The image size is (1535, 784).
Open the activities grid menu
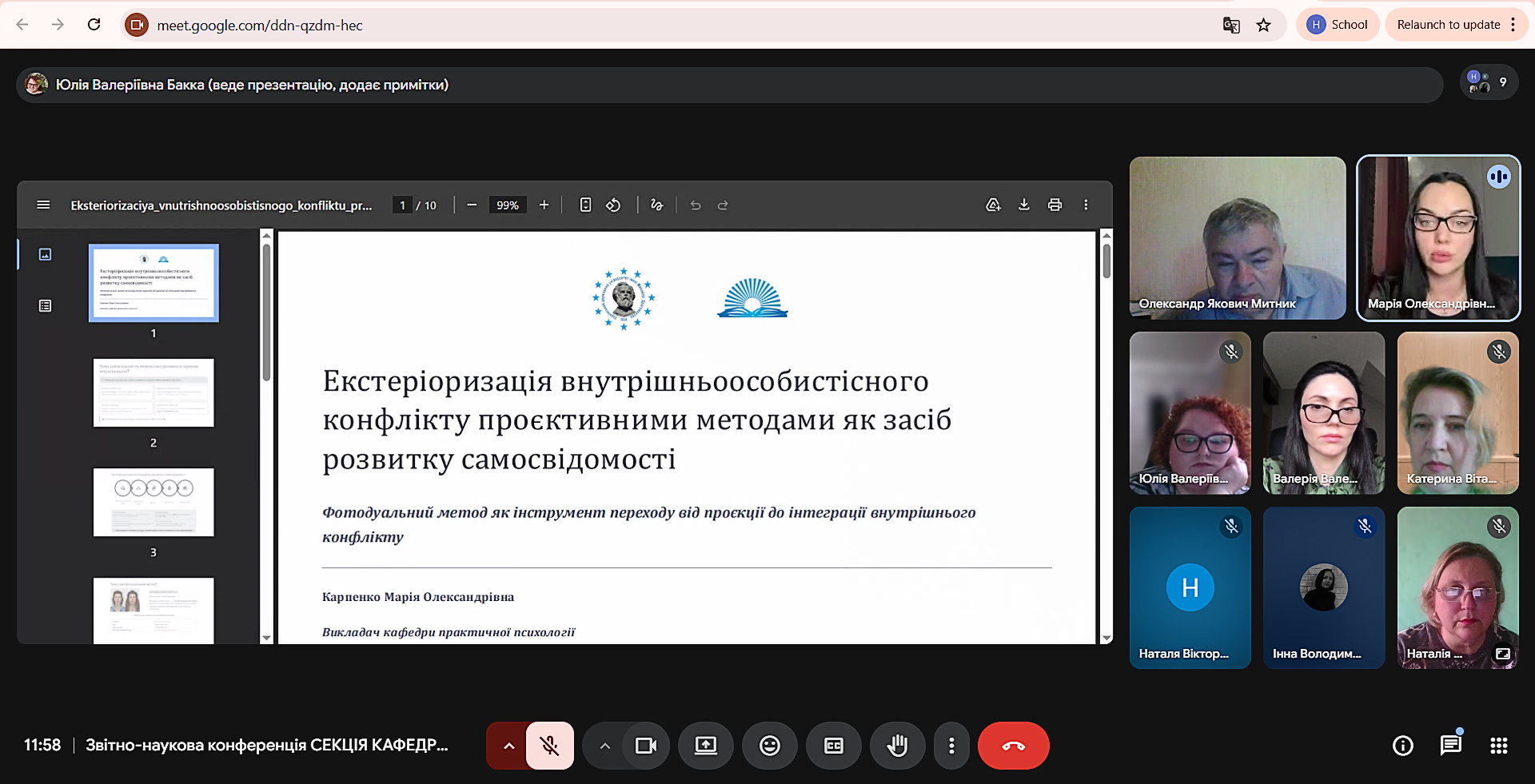[1499, 746]
